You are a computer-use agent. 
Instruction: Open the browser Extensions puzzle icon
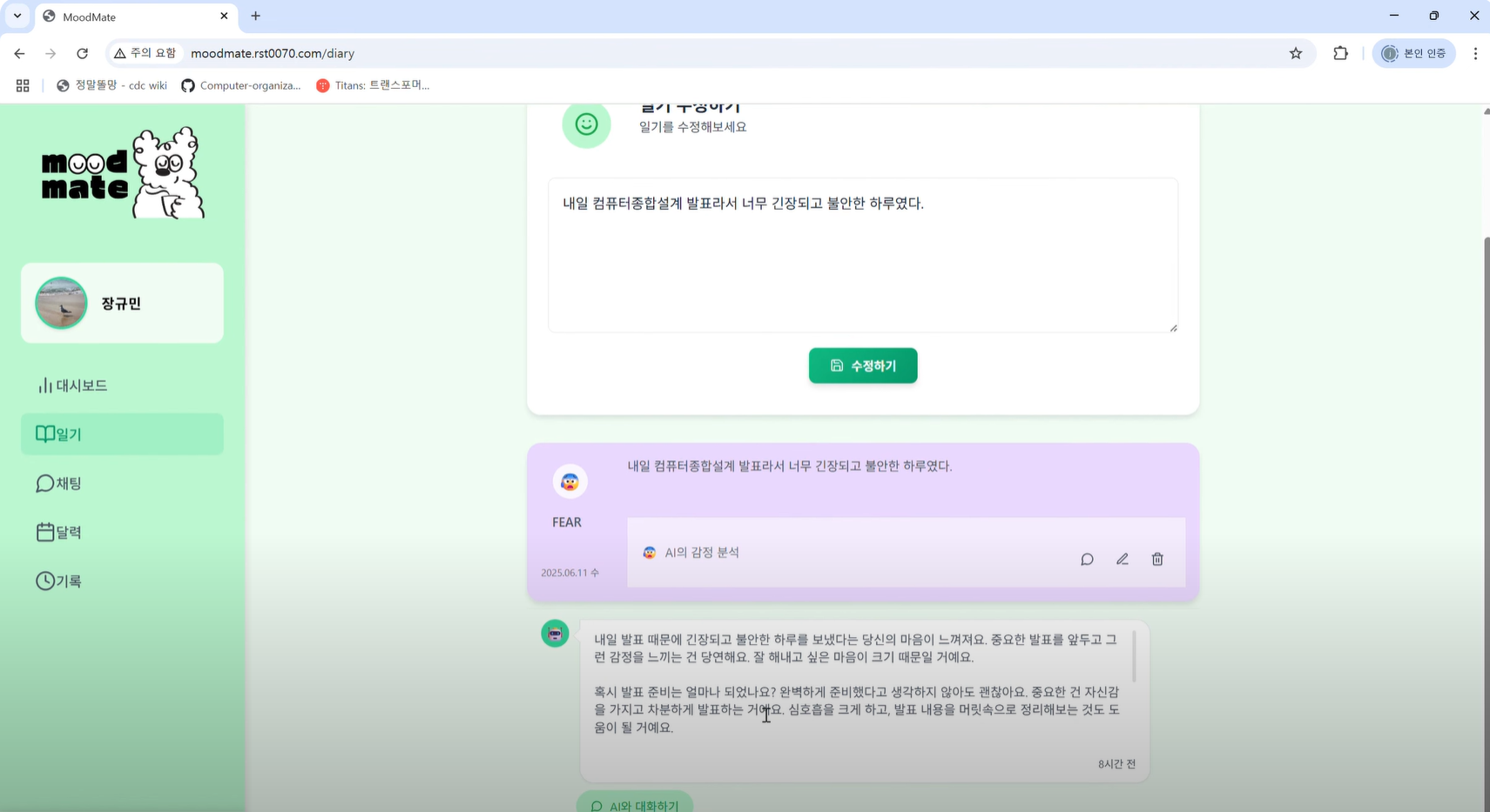(1340, 53)
